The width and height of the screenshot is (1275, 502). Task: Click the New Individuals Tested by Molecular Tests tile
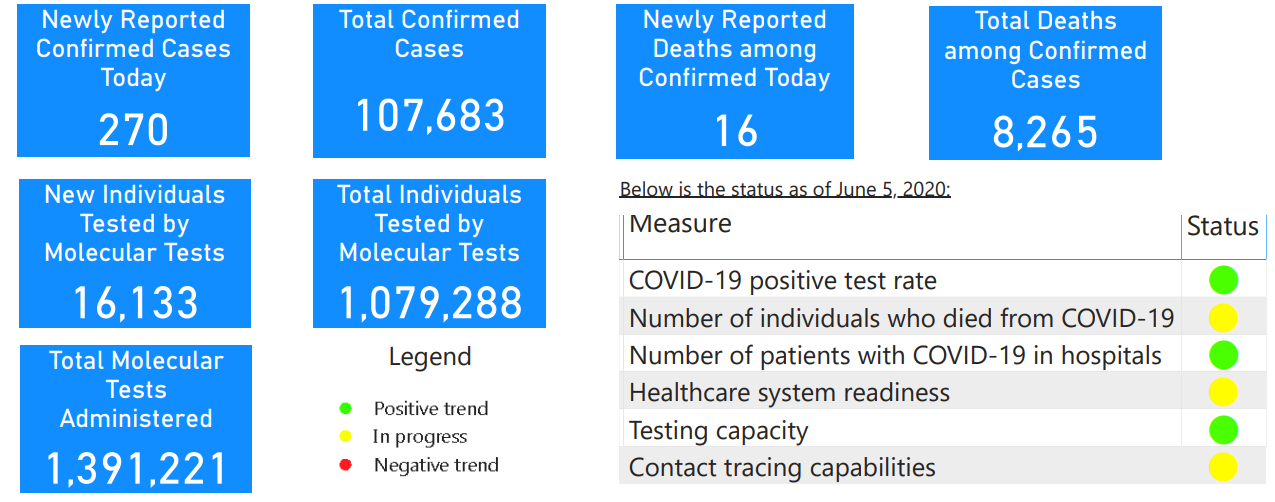pos(134,253)
